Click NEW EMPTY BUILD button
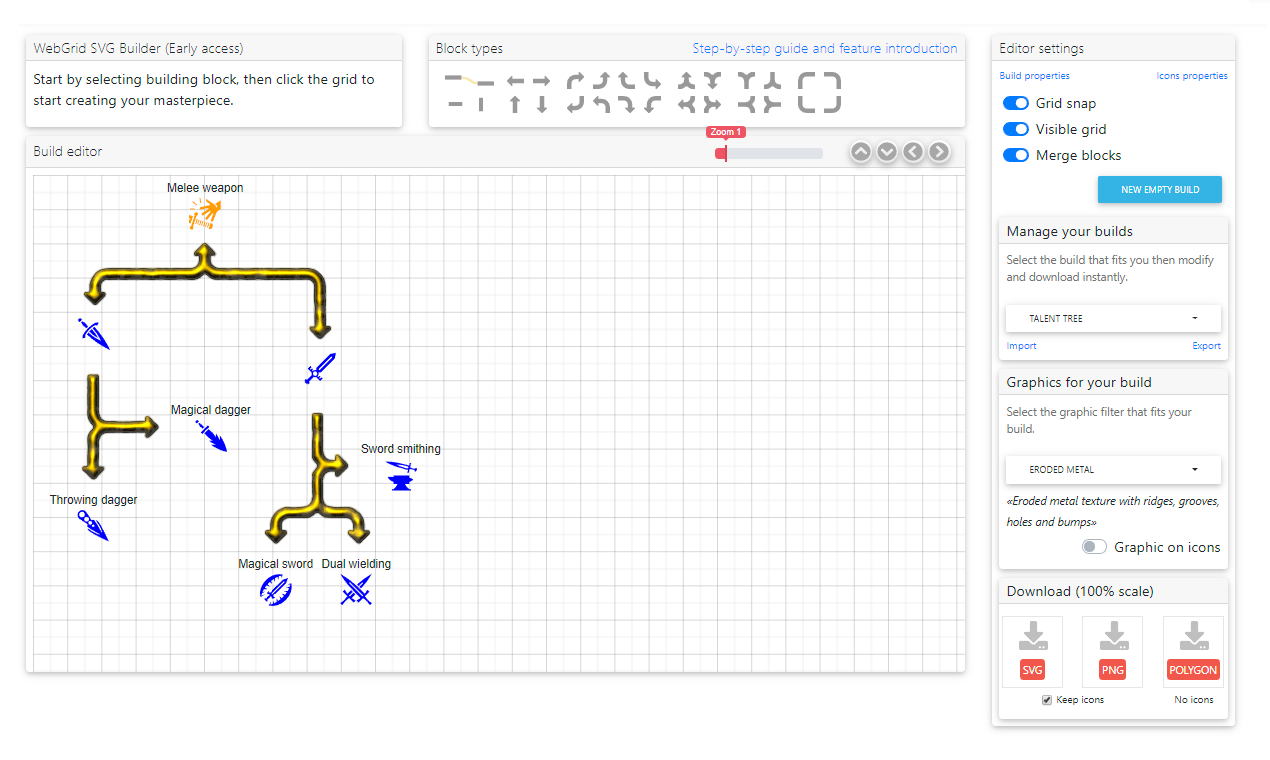1270x760 pixels. pos(1159,189)
